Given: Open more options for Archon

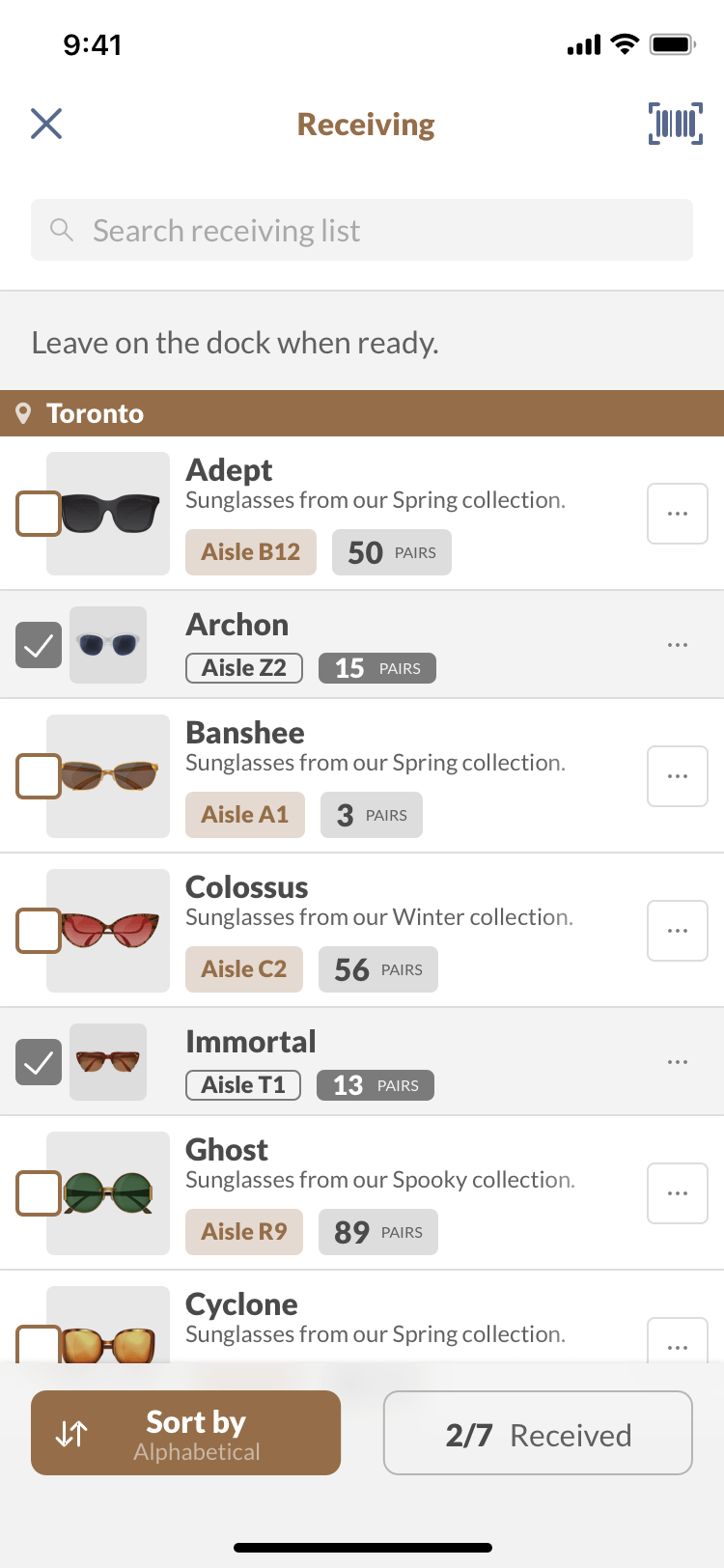Looking at the screenshot, I should click(678, 645).
